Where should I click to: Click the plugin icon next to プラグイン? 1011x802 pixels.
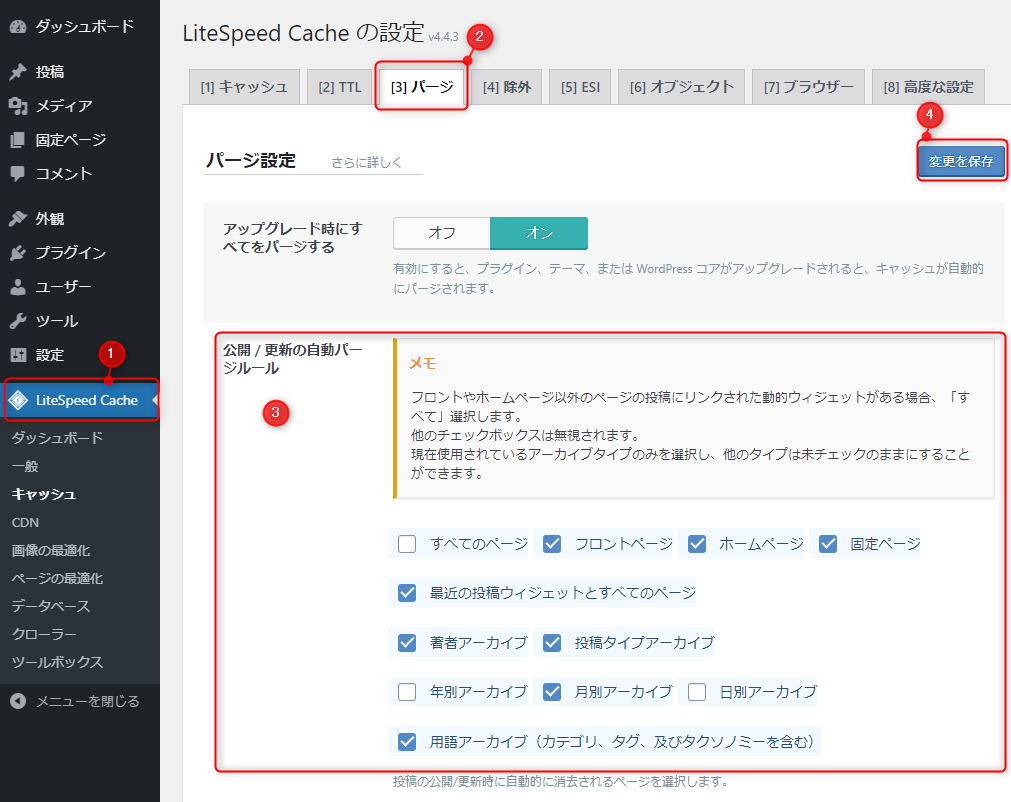(x=18, y=253)
